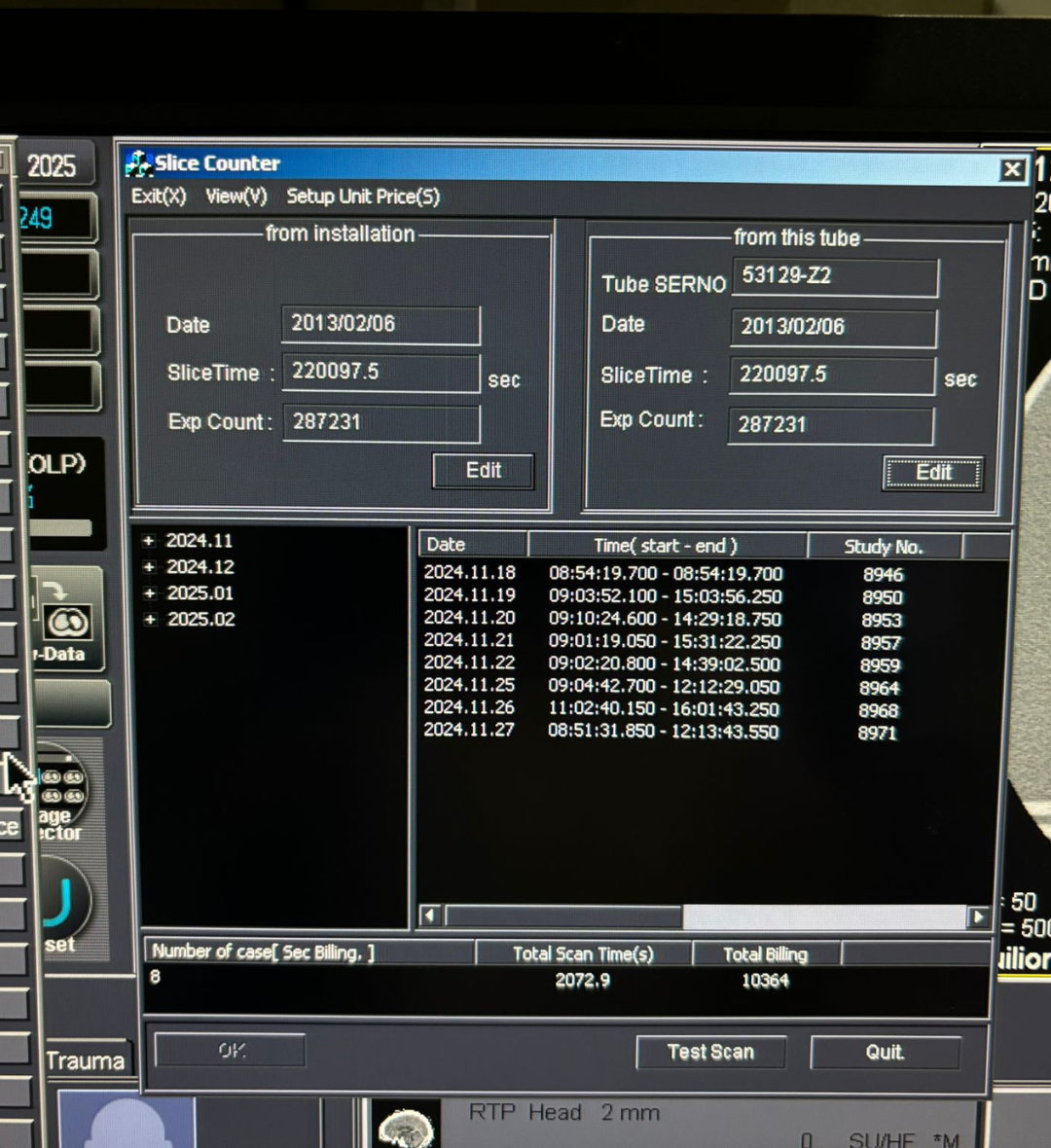Click time range 09:03:52.100 - 15:03:56.250
This screenshot has width=1051, height=1148.
click(665, 596)
